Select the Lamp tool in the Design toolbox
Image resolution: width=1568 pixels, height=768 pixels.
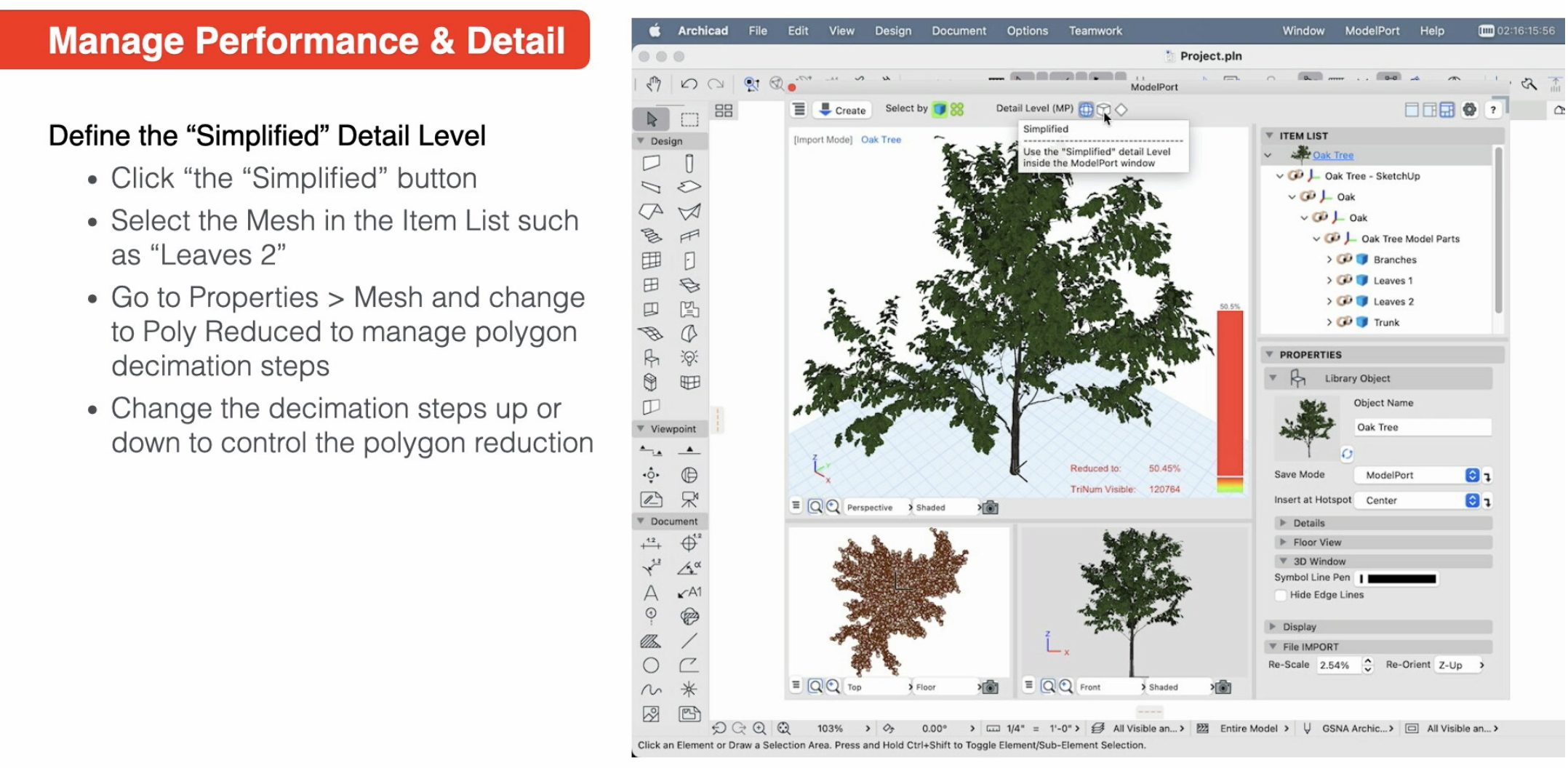tap(689, 358)
